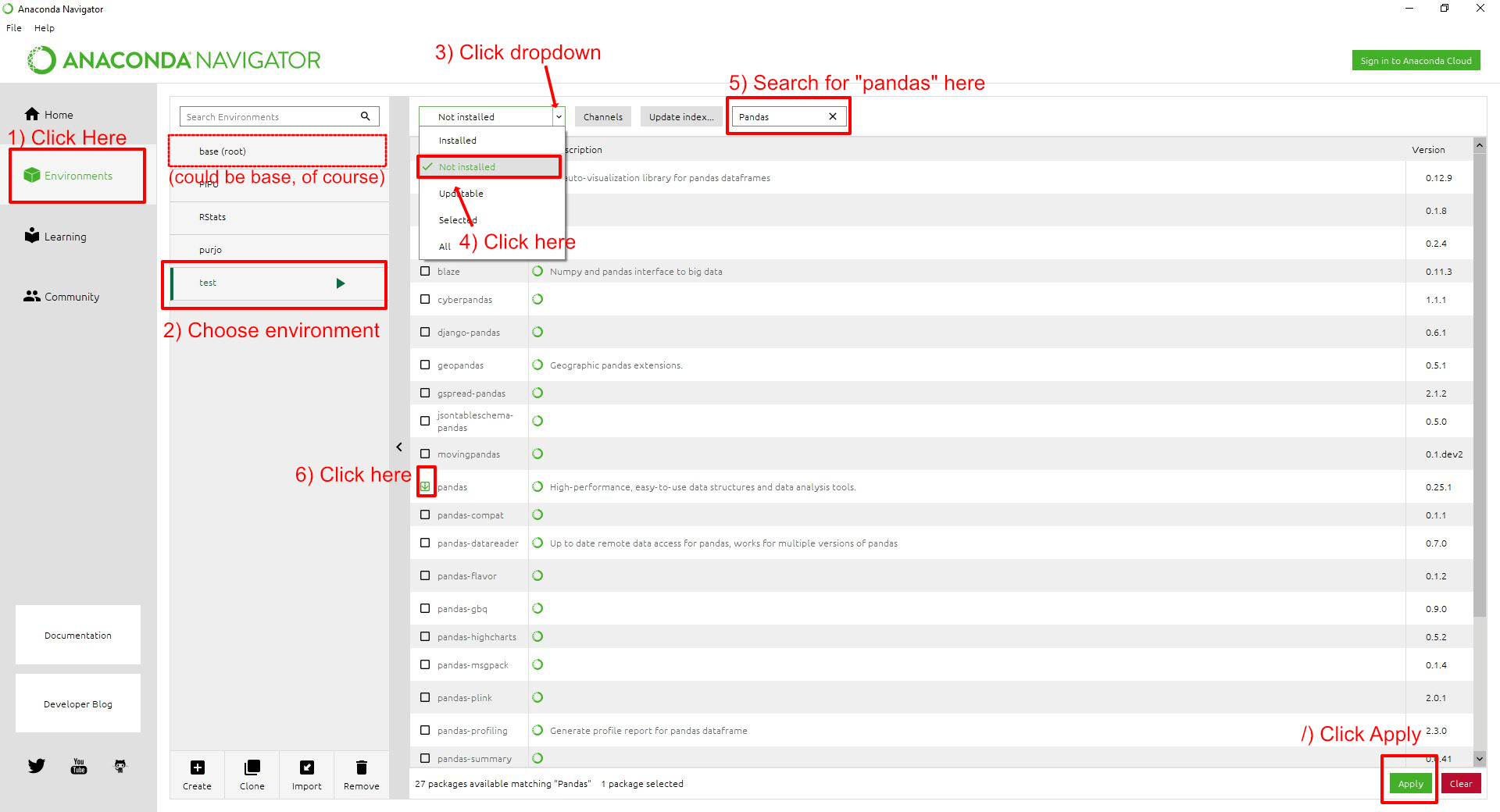Open the File menu
1500x812 pixels.
pyautogui.click(x=14, y=28)
